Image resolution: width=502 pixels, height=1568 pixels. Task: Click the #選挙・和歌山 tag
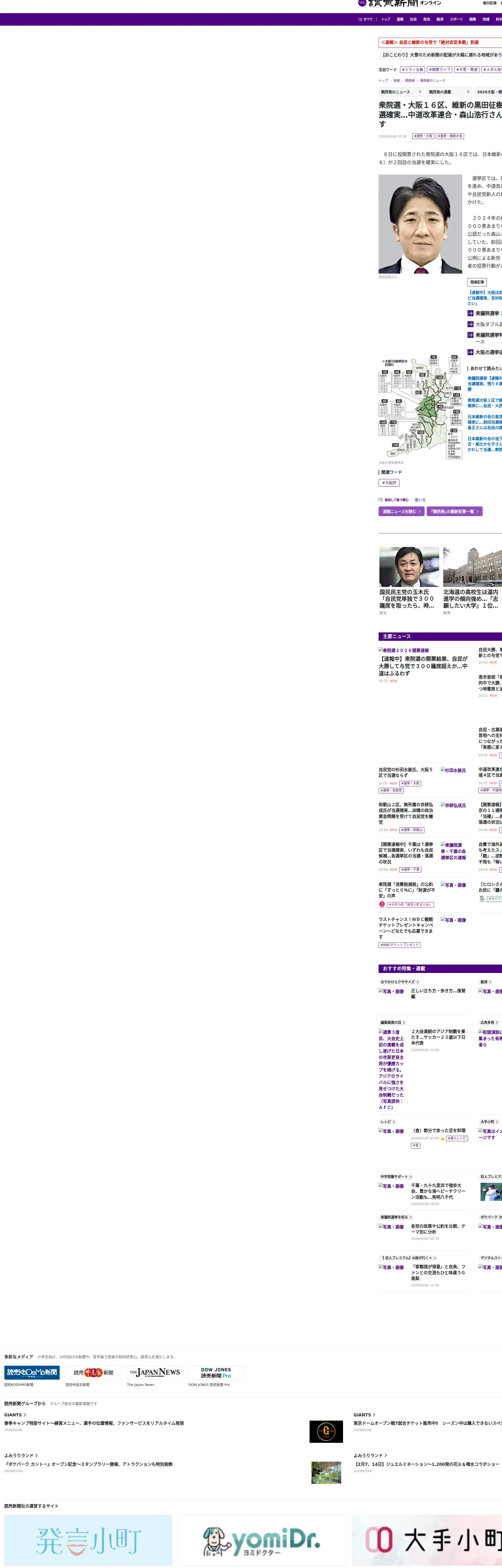[x=412, y=830]
